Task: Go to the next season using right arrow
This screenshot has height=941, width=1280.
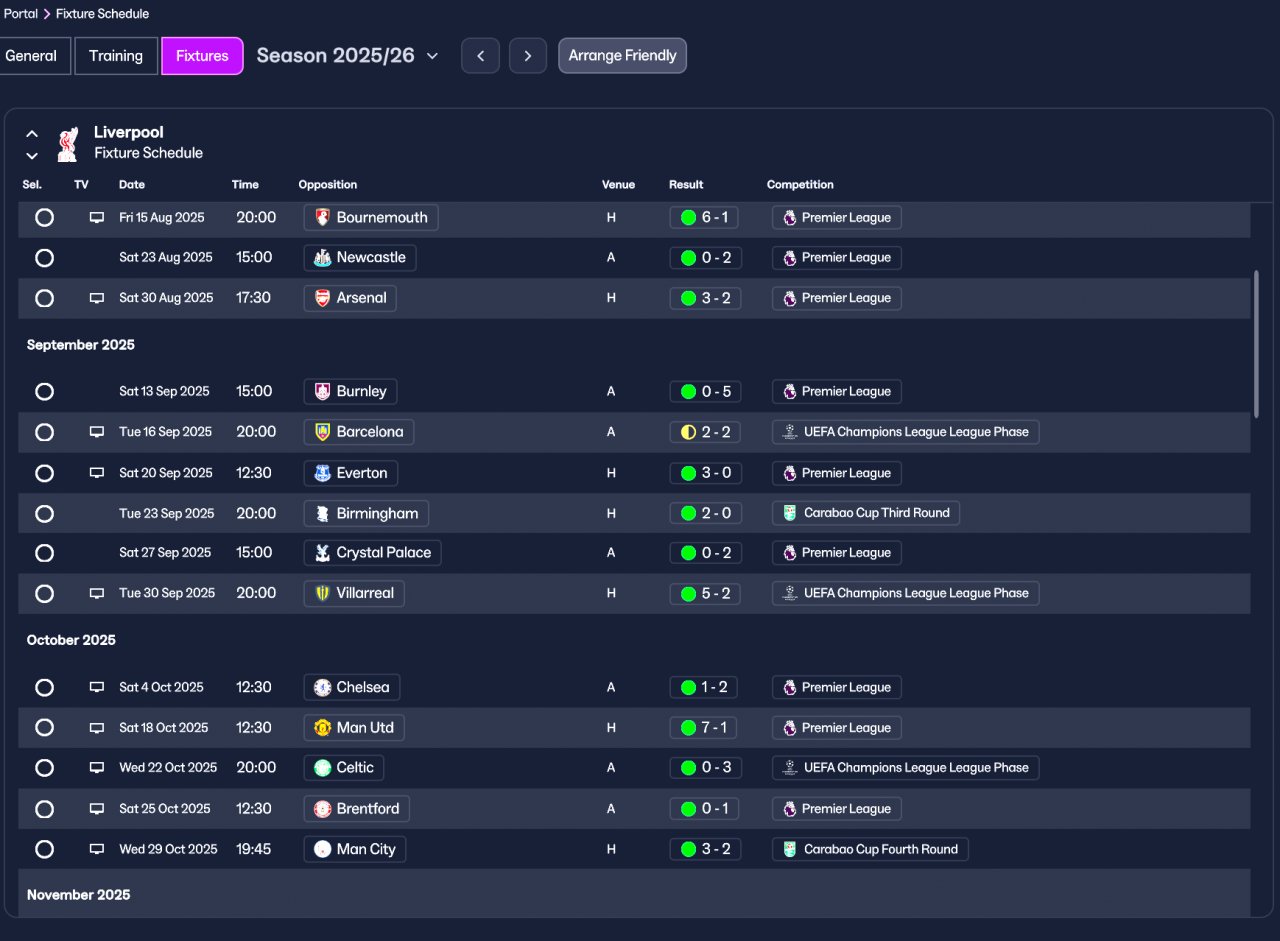Action: point(528,56)
